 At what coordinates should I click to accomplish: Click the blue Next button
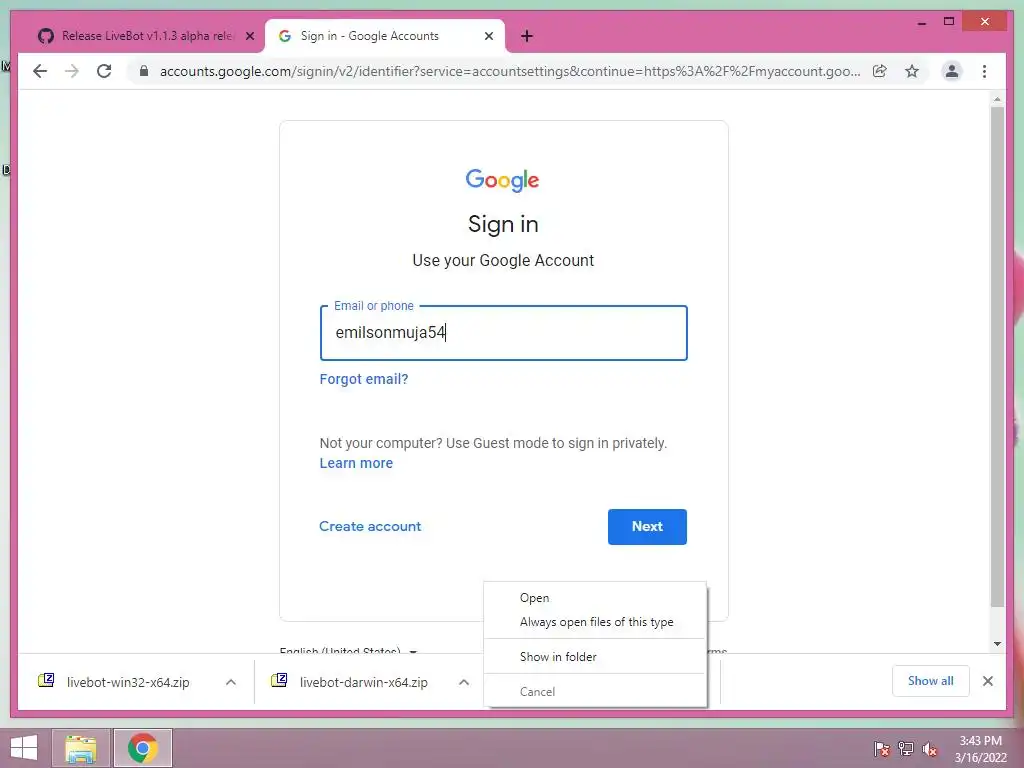pyautogui.click(x=647, y=526)
